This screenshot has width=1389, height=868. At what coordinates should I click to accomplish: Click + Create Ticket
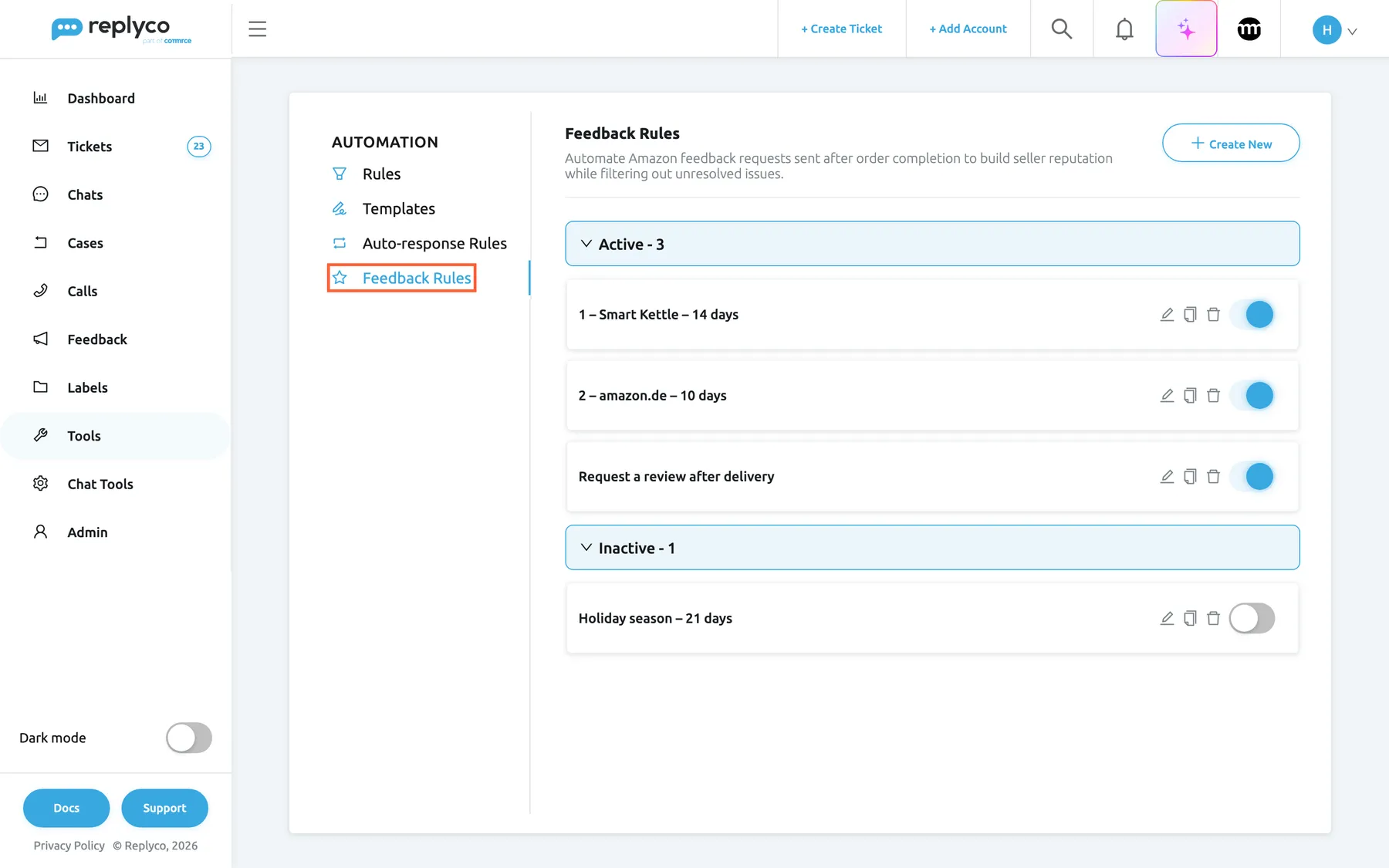(x=841, y=29)
